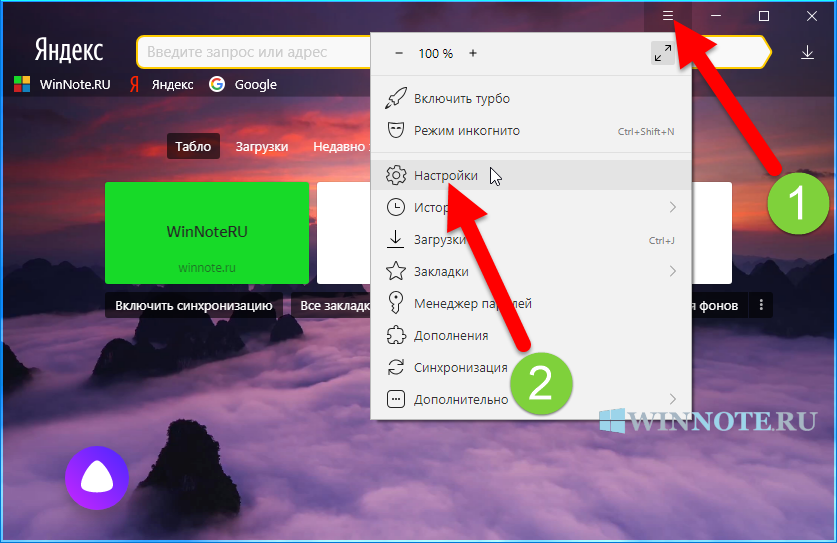Choose Дополнения in the menu
The width and height of the screenshot is (837, 543).
(x=531, y=335)
